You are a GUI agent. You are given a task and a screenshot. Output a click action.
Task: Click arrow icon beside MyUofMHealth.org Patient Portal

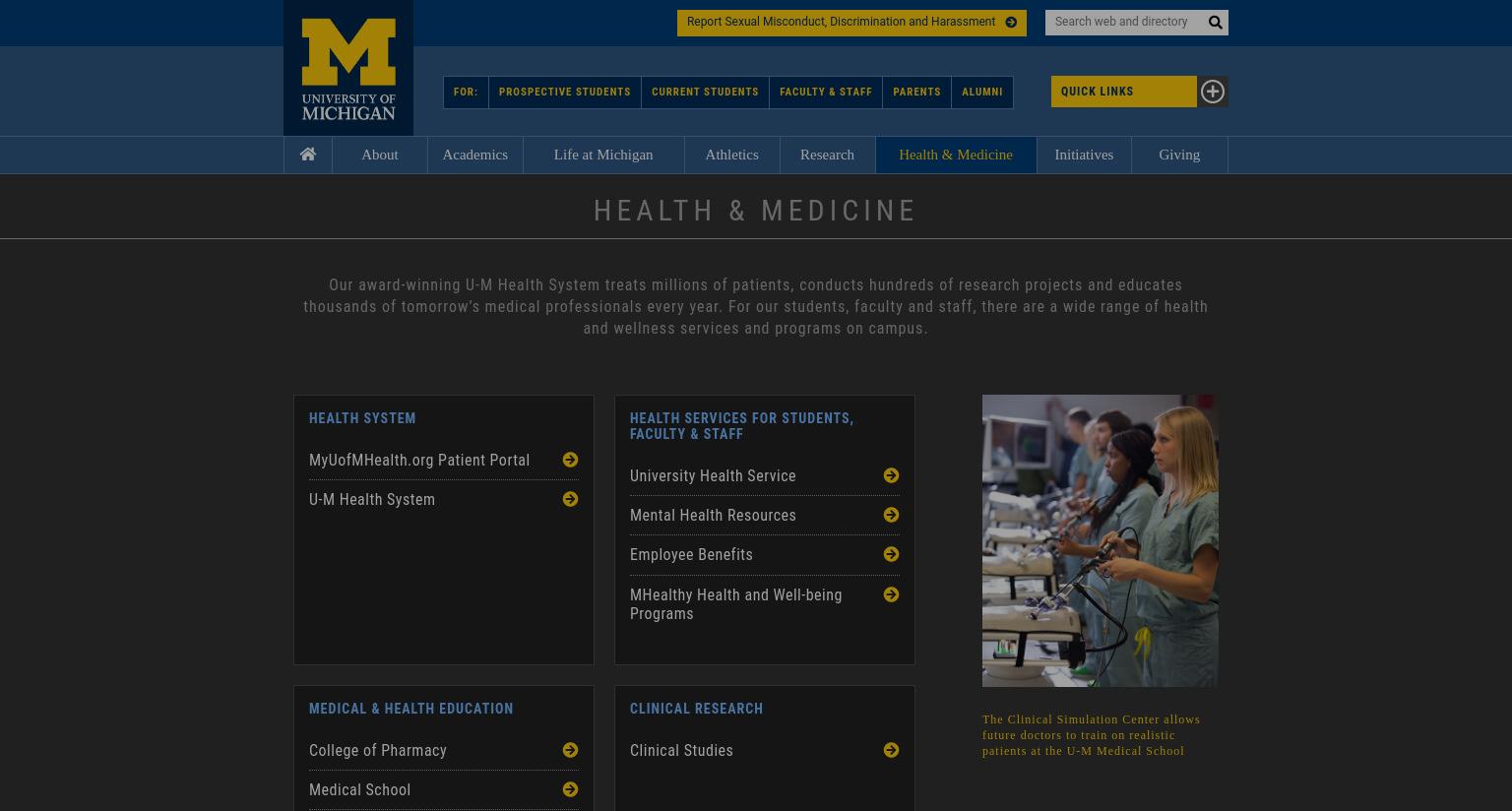pos(570,460)
